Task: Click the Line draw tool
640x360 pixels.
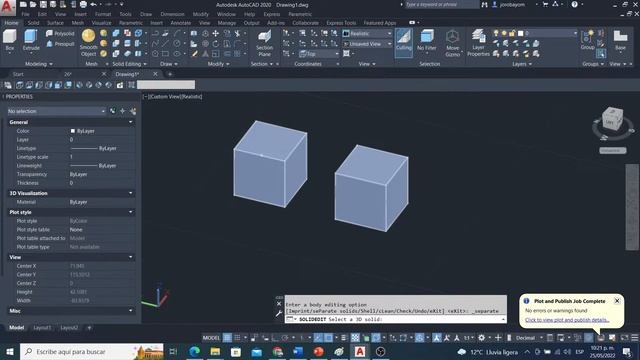Action: [x=165, y=44]
